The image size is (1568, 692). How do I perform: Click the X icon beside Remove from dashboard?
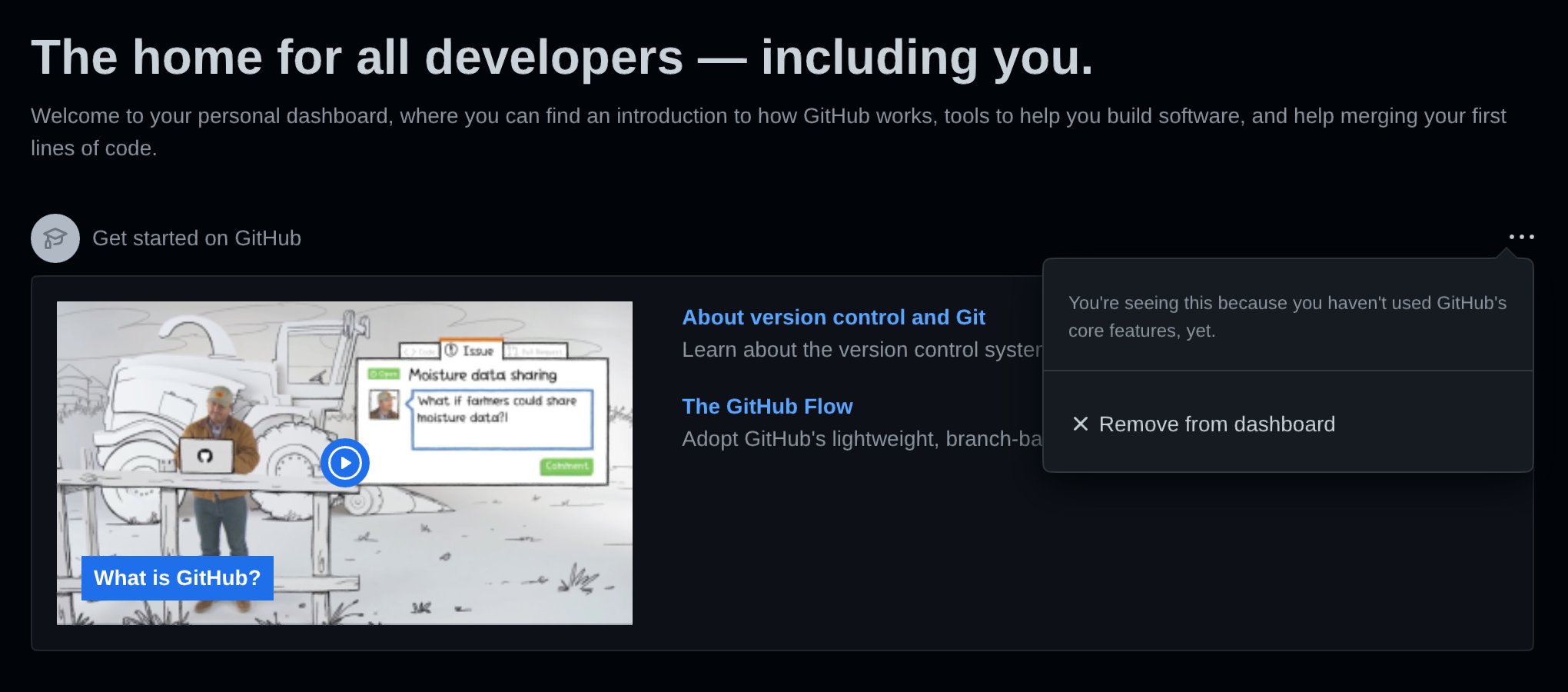pyautogui.click(x=1080, y=424)
